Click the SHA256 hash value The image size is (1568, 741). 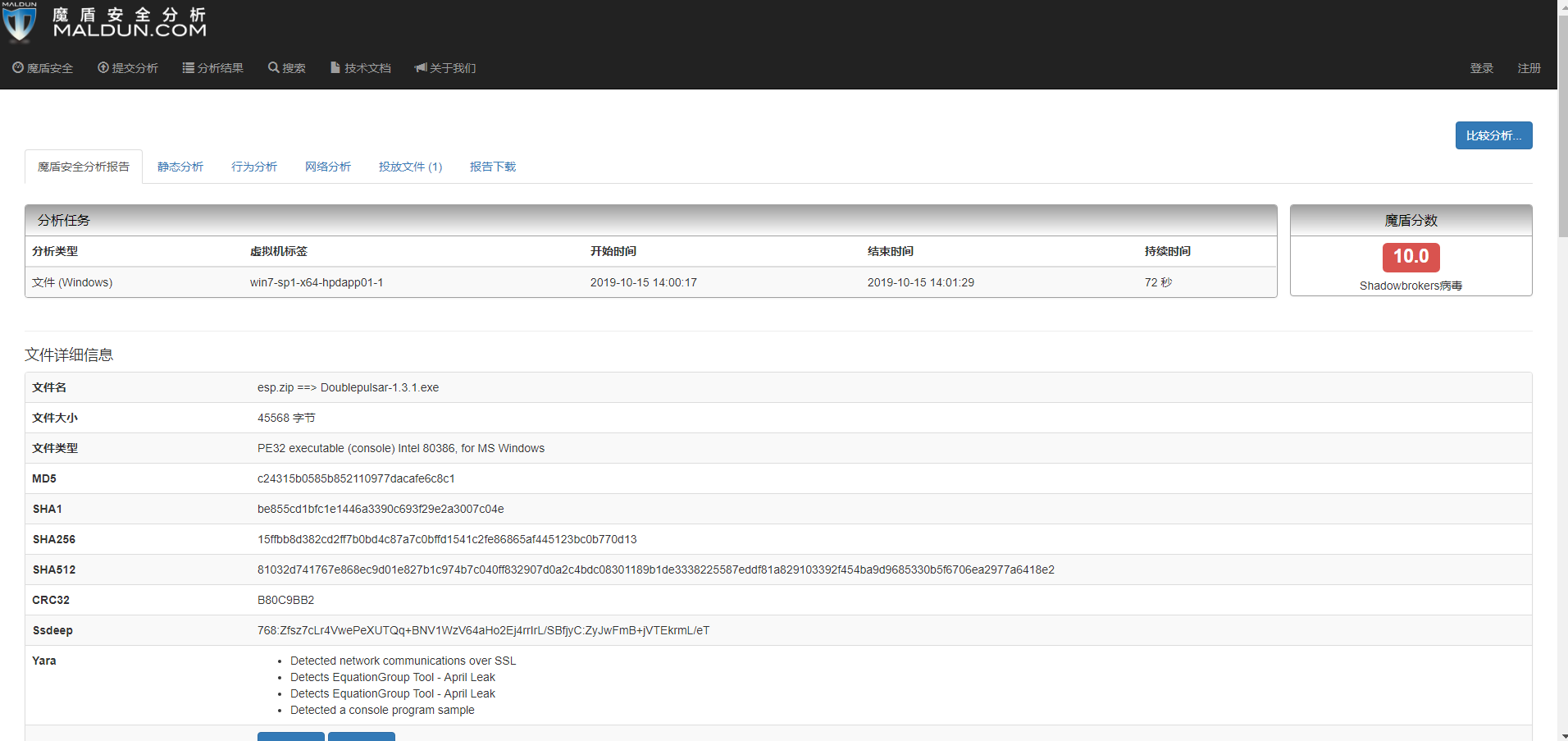[x=447, y=539]
